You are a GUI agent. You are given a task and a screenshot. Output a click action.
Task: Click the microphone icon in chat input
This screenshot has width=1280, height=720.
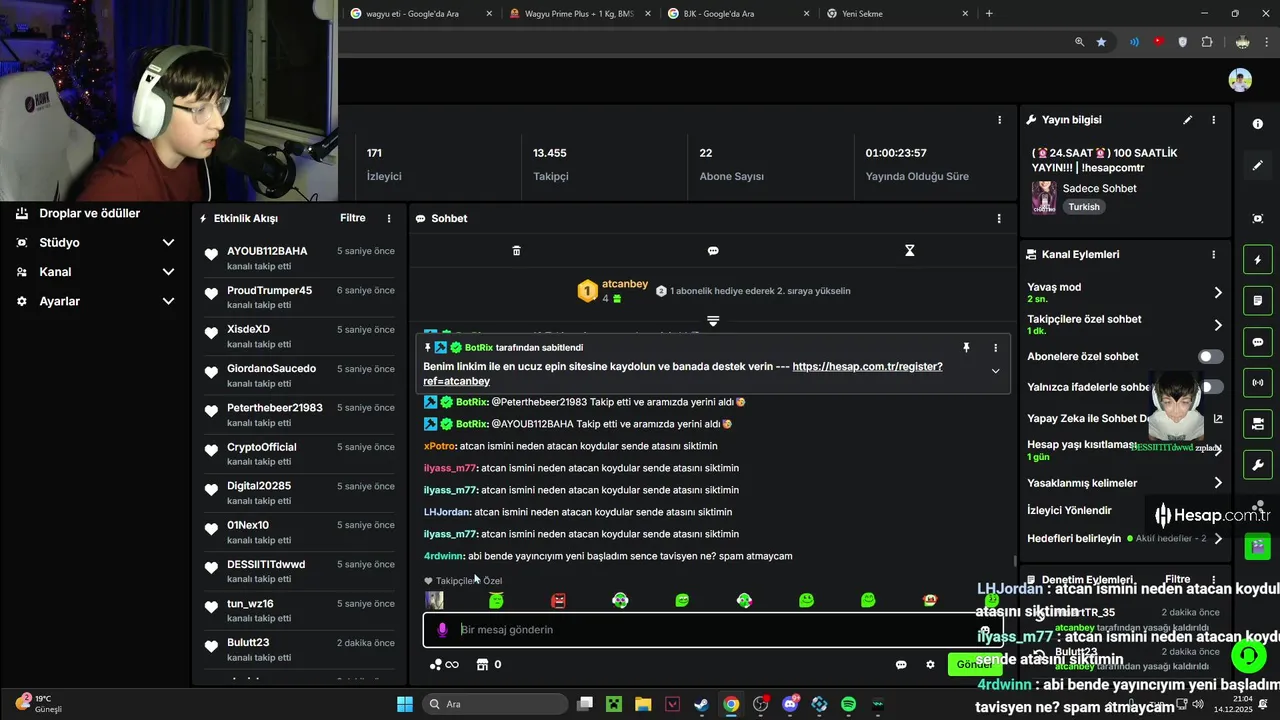point(442,630)
